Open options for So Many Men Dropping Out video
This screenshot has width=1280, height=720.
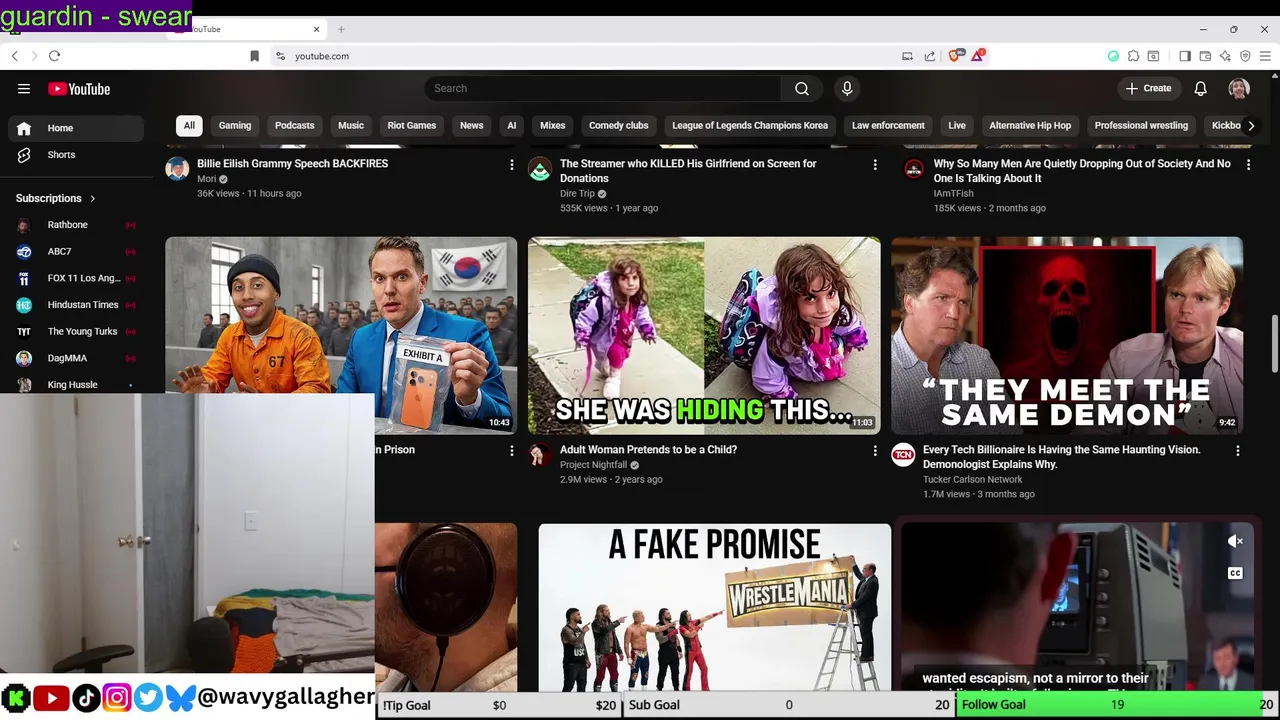click(x=1248, y=164)
